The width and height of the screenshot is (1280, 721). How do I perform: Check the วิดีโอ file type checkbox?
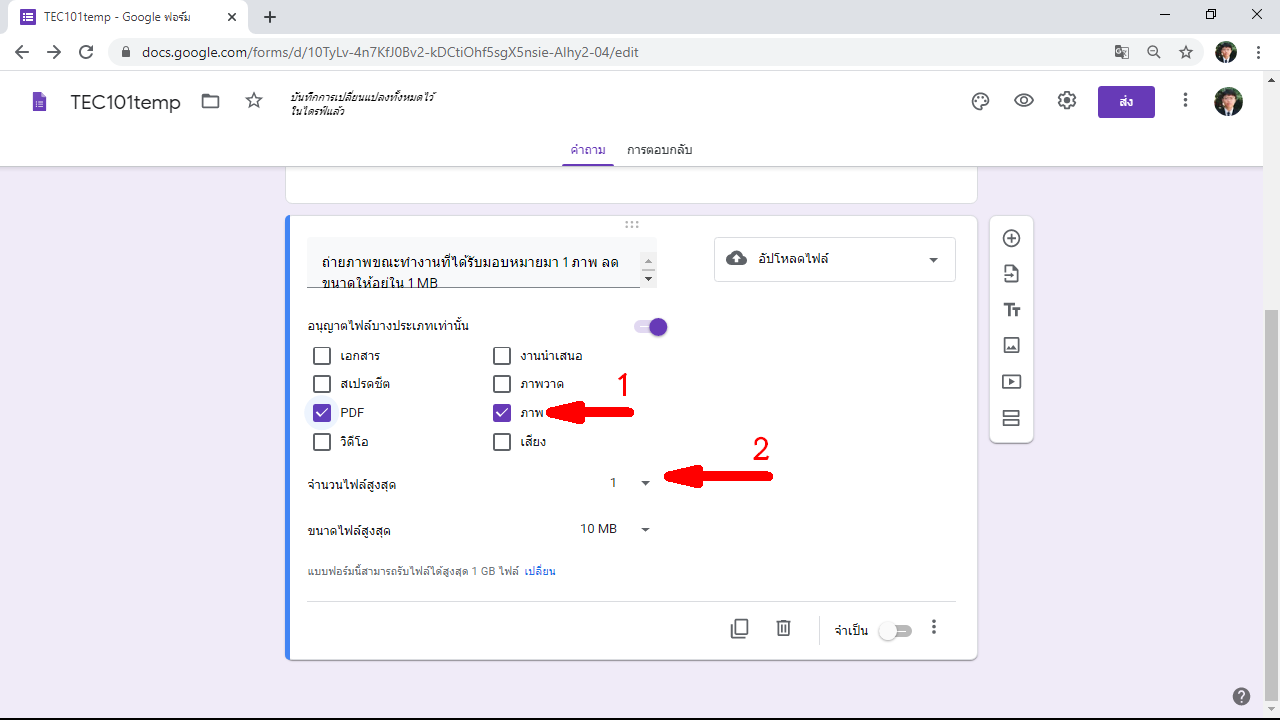pos(322,442)
